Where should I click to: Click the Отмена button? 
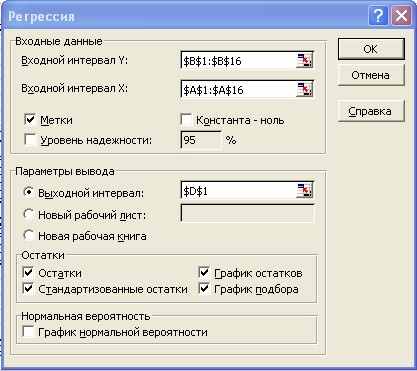371,75
